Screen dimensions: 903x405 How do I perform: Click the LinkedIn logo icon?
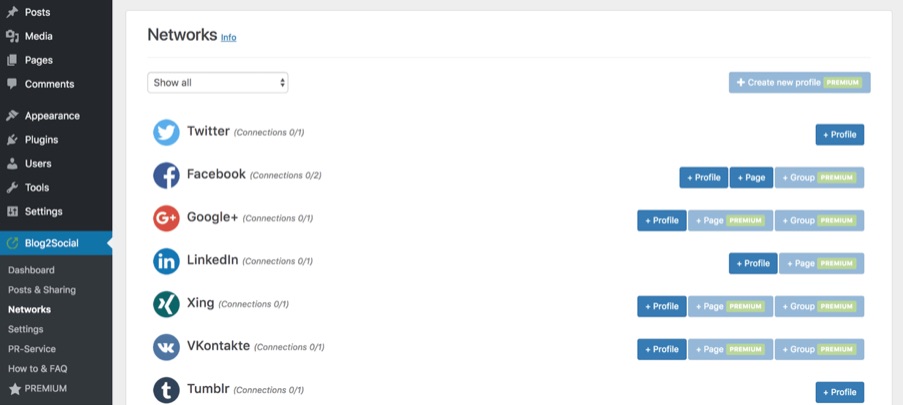pos(166,262)
